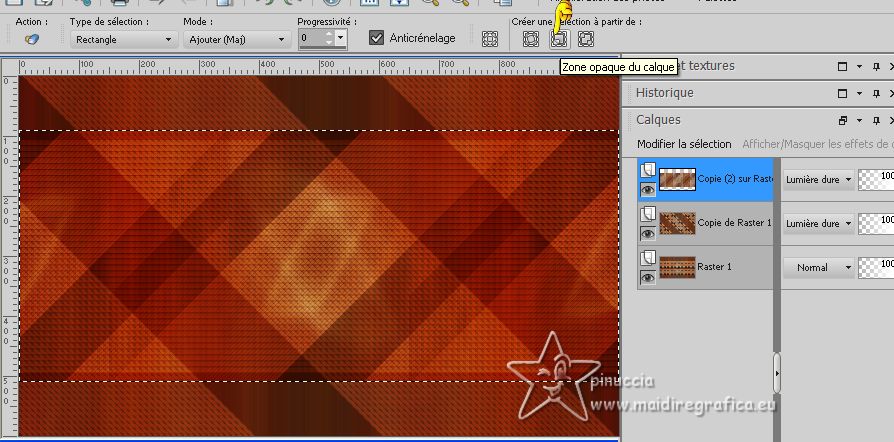Click the layer type icon of Raster 1
Screen dimensions: 894x442
pos(648,258)
